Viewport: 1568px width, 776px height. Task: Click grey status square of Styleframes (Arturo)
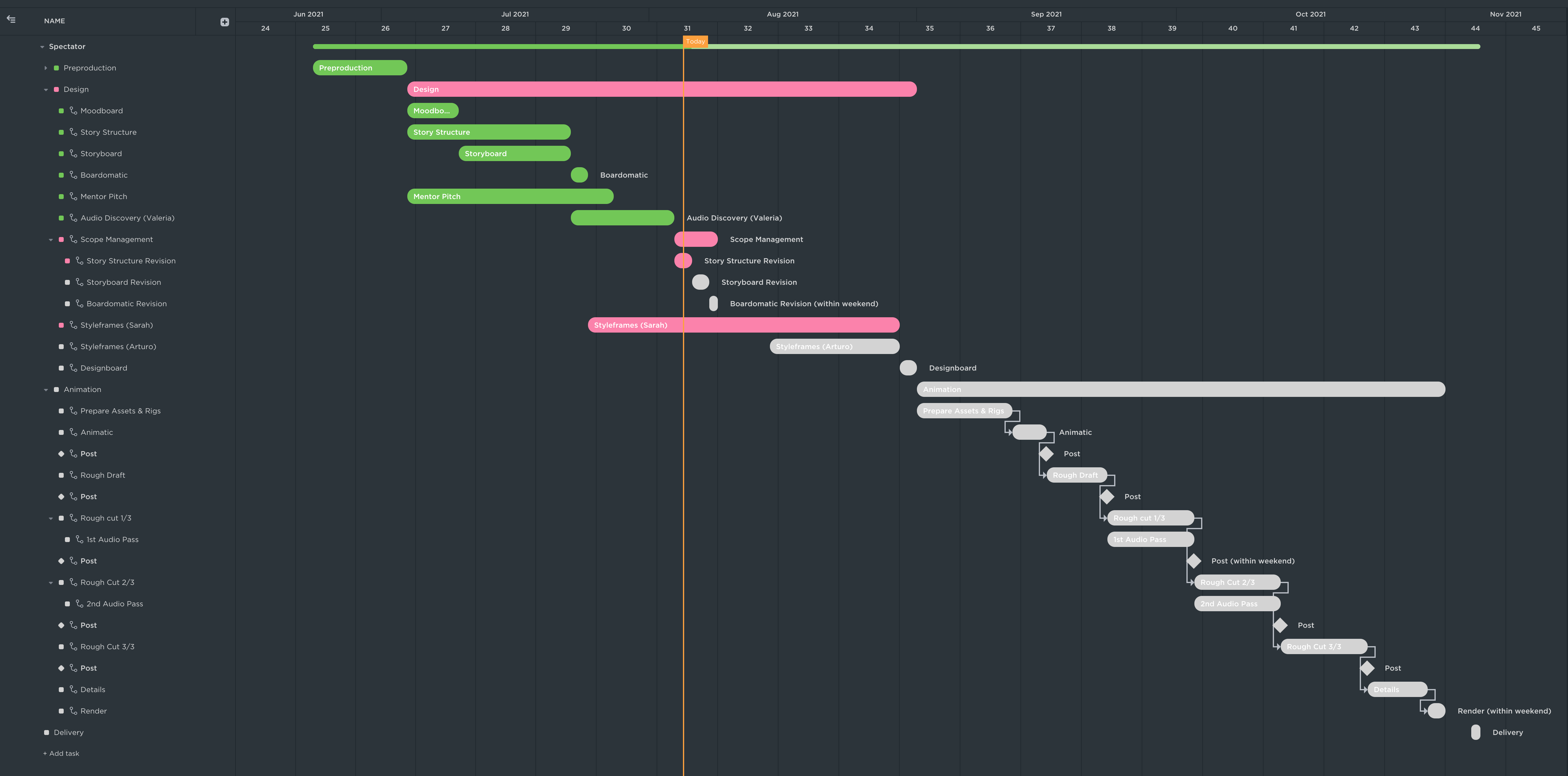[61, 346]
